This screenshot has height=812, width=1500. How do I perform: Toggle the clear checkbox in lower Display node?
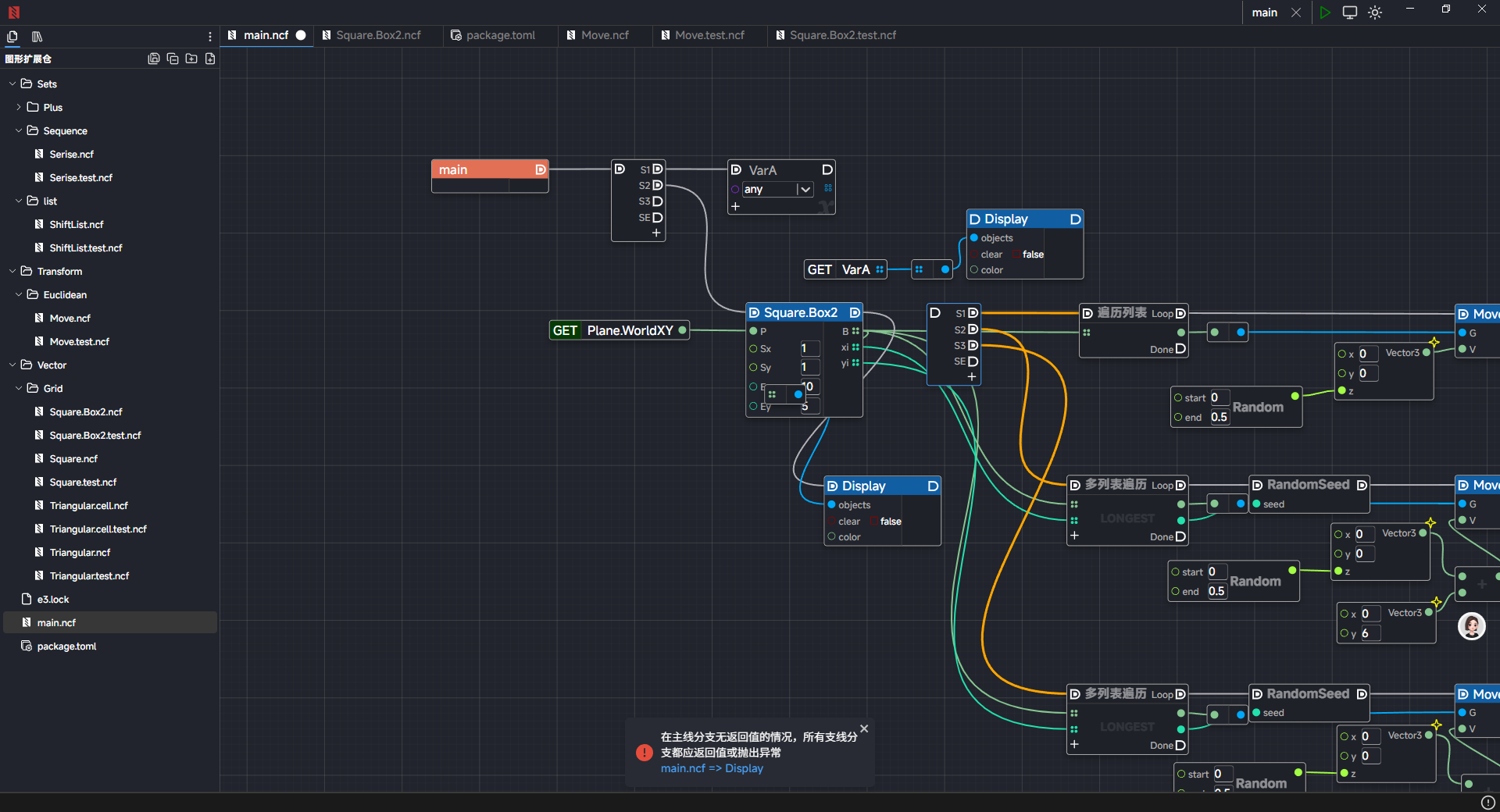[873, 522]
